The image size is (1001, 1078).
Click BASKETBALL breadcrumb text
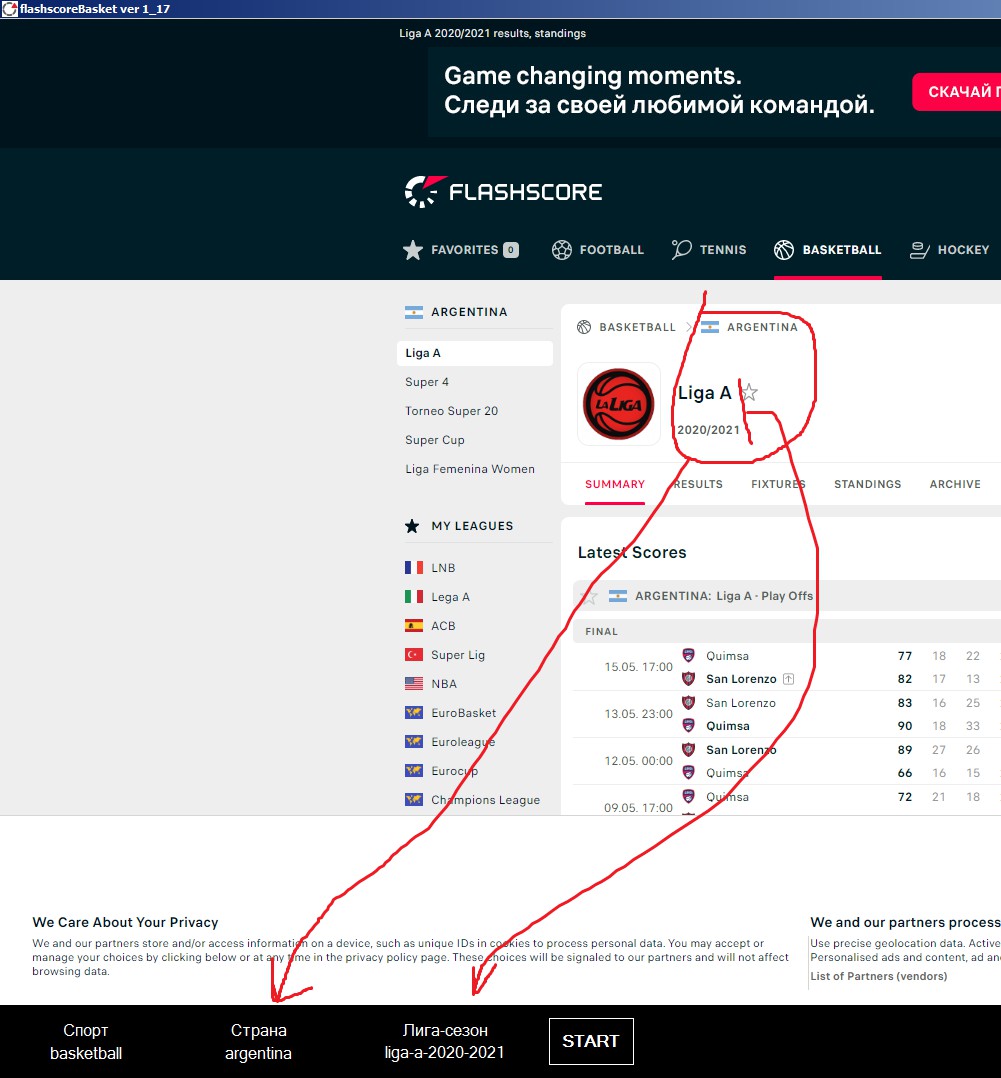(x=637, y=327)
